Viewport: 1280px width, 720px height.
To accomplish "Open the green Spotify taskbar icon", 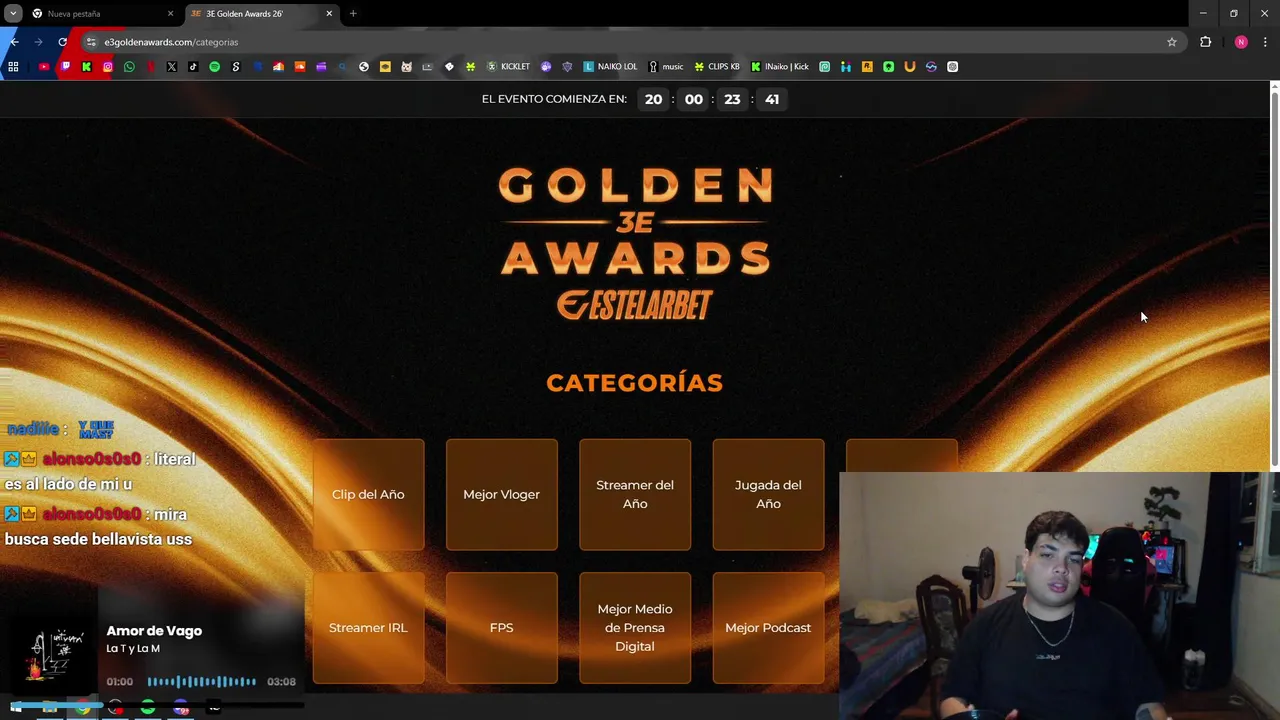I will click(148, 708).
